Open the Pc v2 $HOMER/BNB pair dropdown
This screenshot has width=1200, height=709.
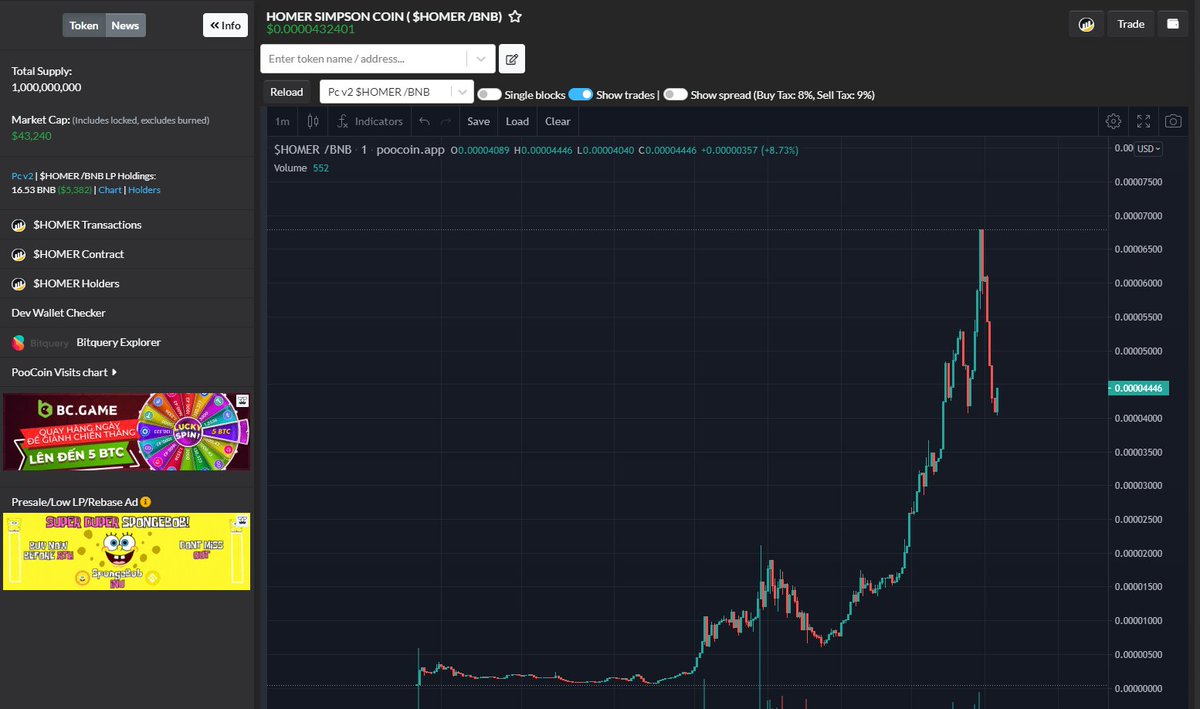tap(397, 92)
